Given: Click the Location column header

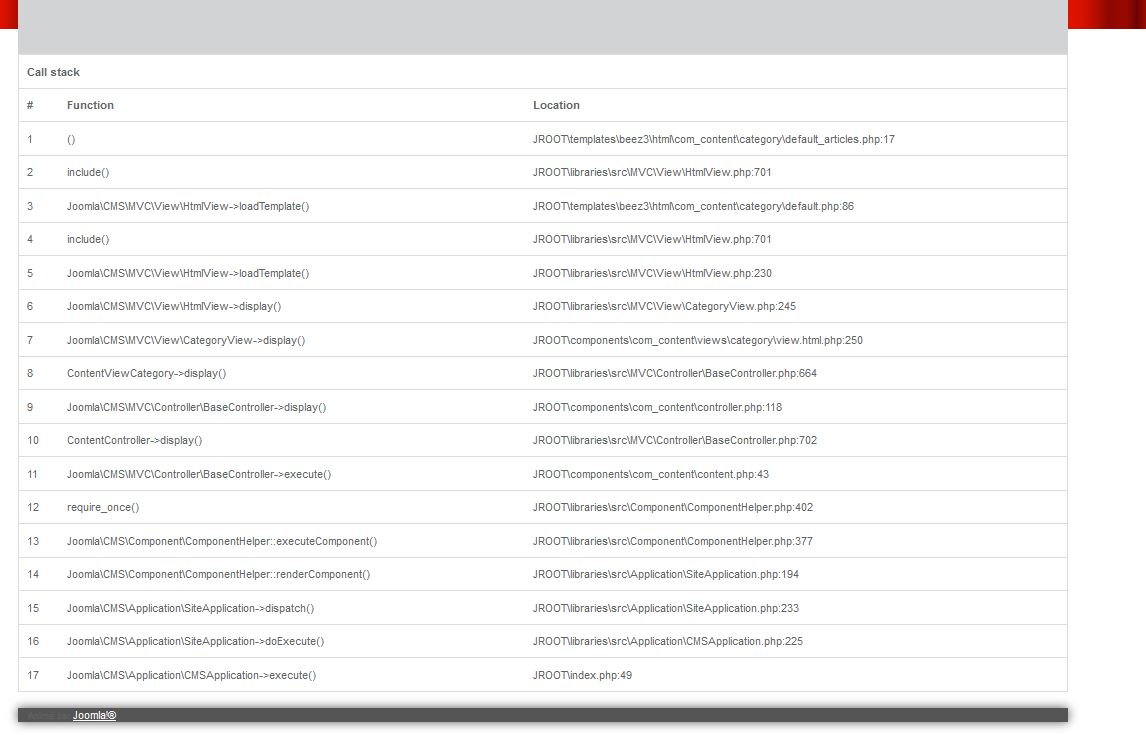Looking at the screenshot, I should (x=556, y=105).
